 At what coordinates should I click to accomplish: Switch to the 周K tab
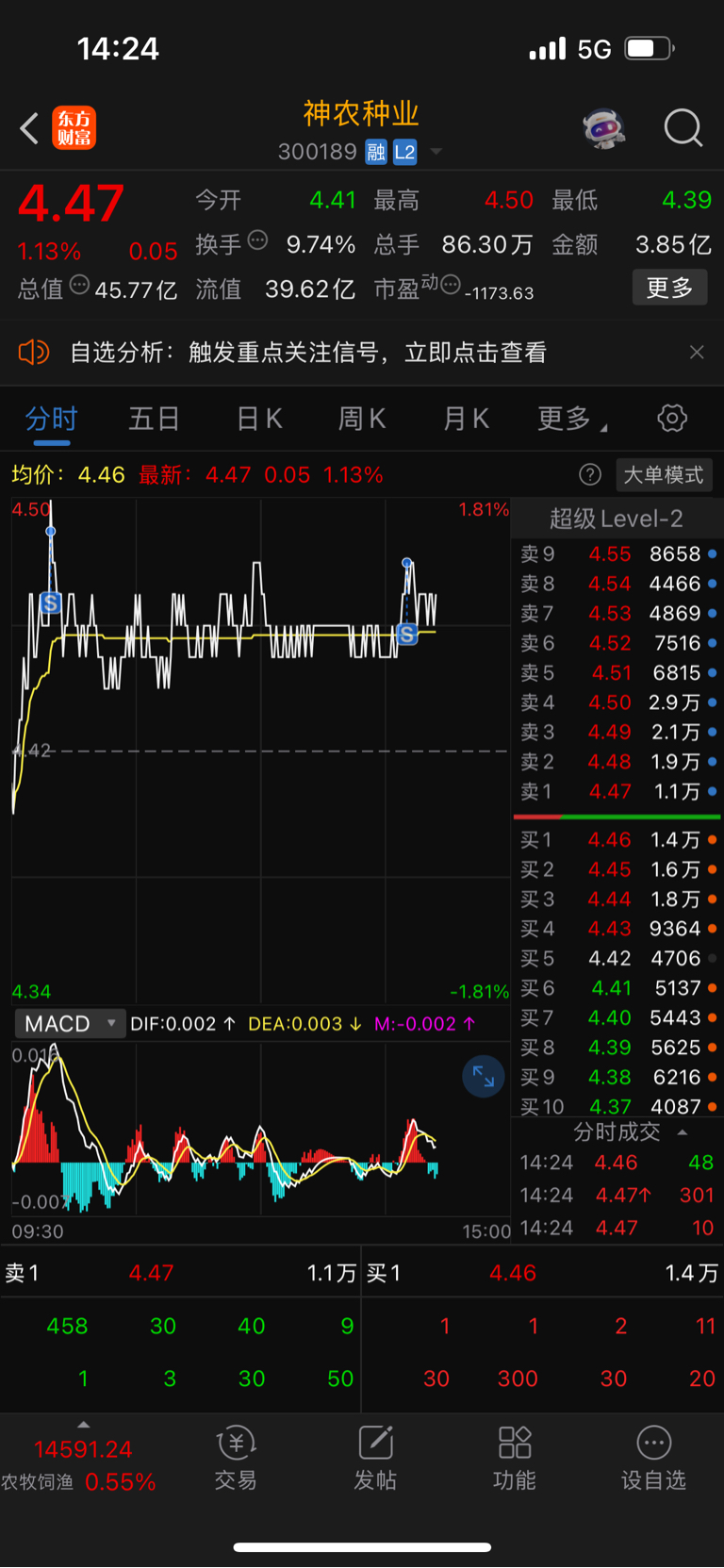(362, 419)
